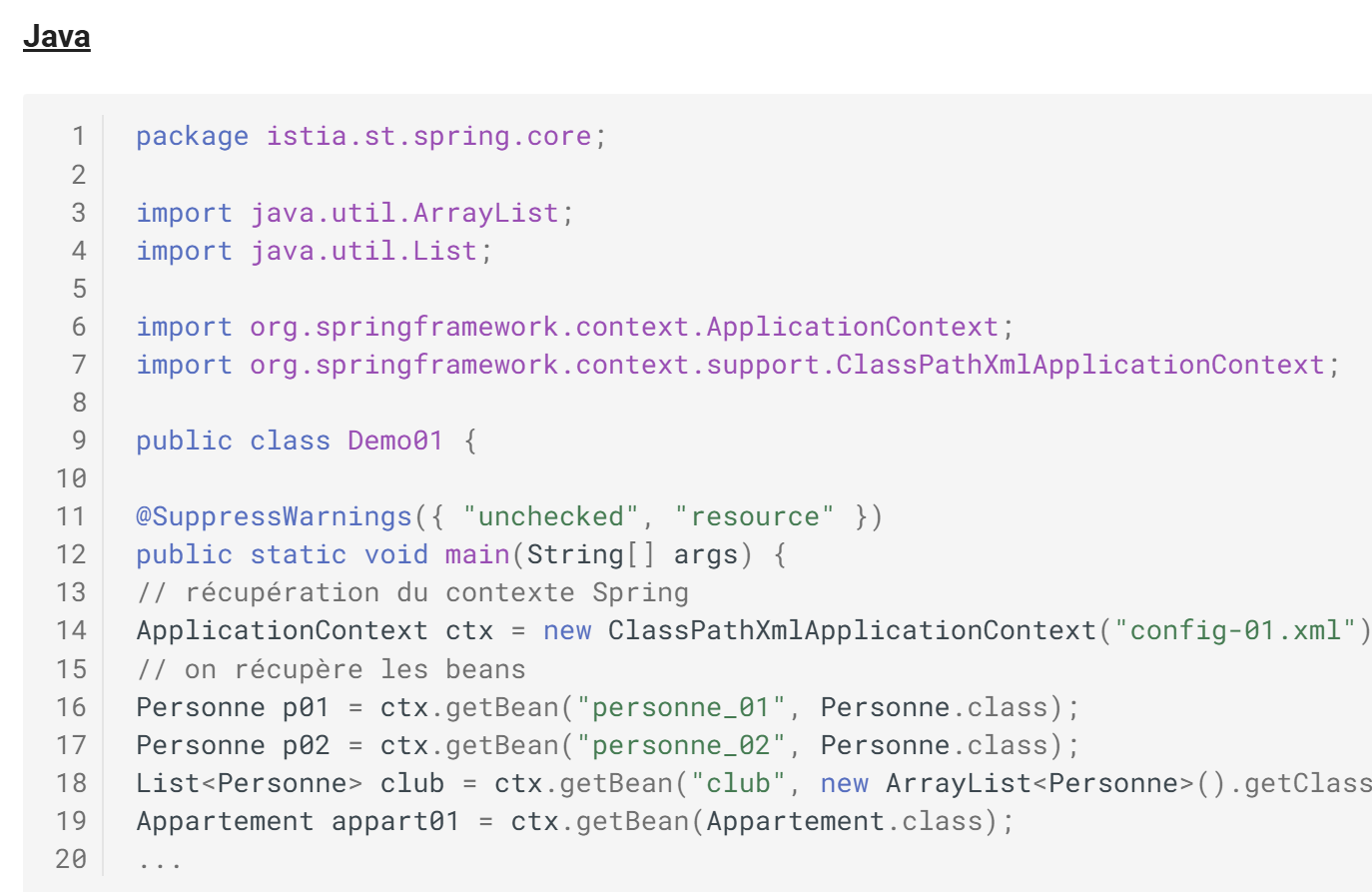Click line number 9 in the gutter
This screenshot has height=892, width=1372.
tap(79, 441)
